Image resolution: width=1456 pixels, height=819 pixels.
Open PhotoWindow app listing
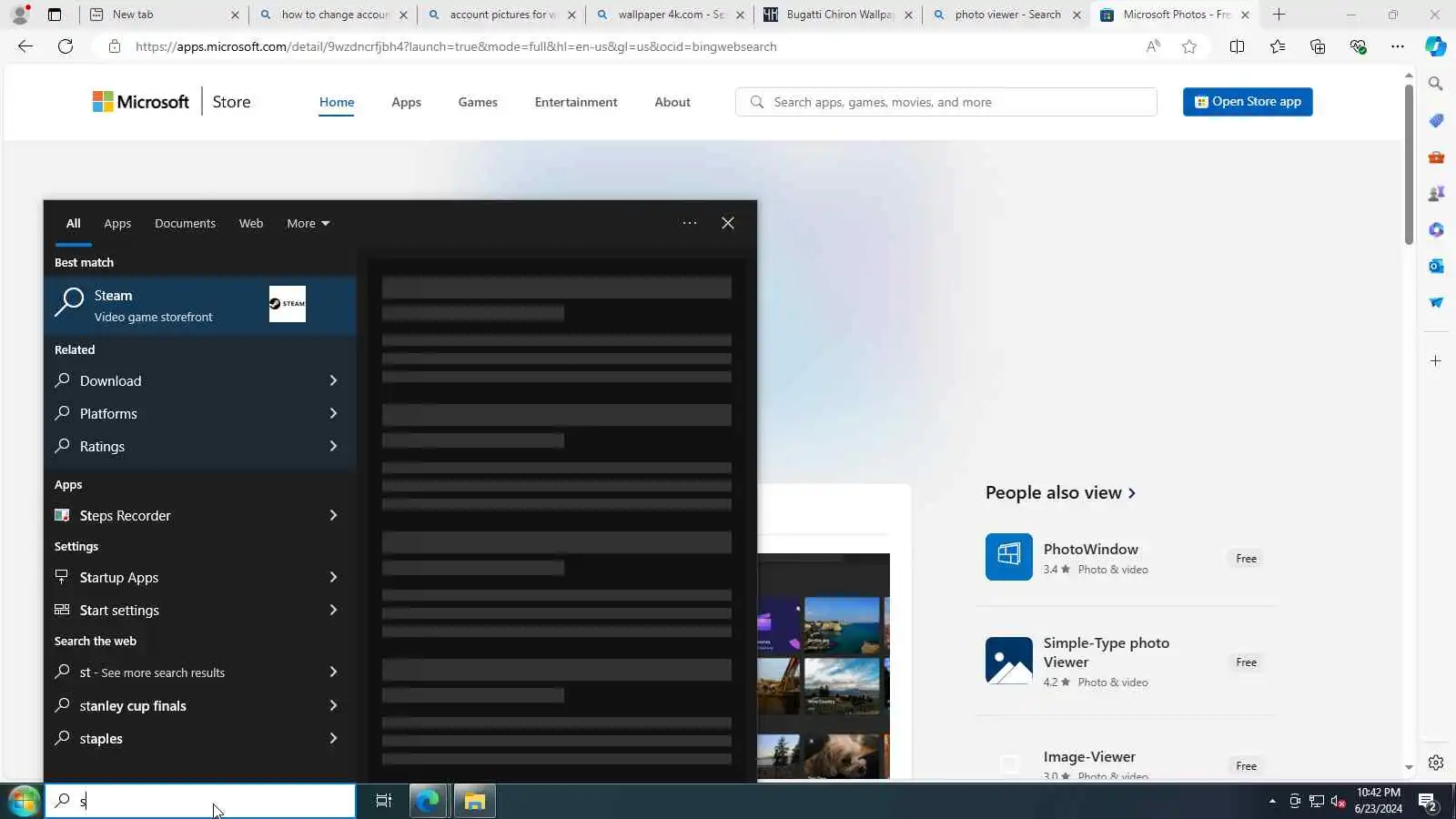(x=1127, y=558)
